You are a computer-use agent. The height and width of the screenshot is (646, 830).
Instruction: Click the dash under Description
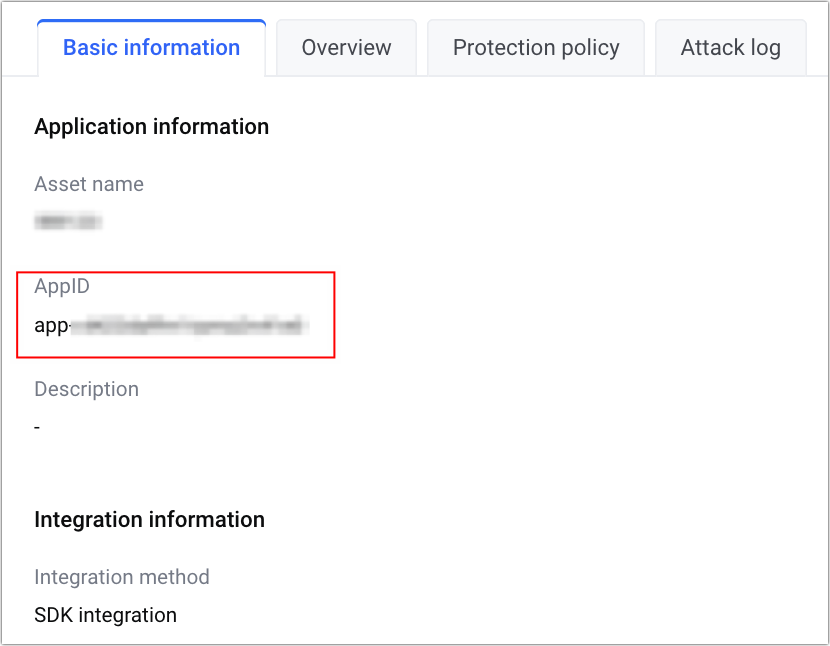(x=37, y=427)
